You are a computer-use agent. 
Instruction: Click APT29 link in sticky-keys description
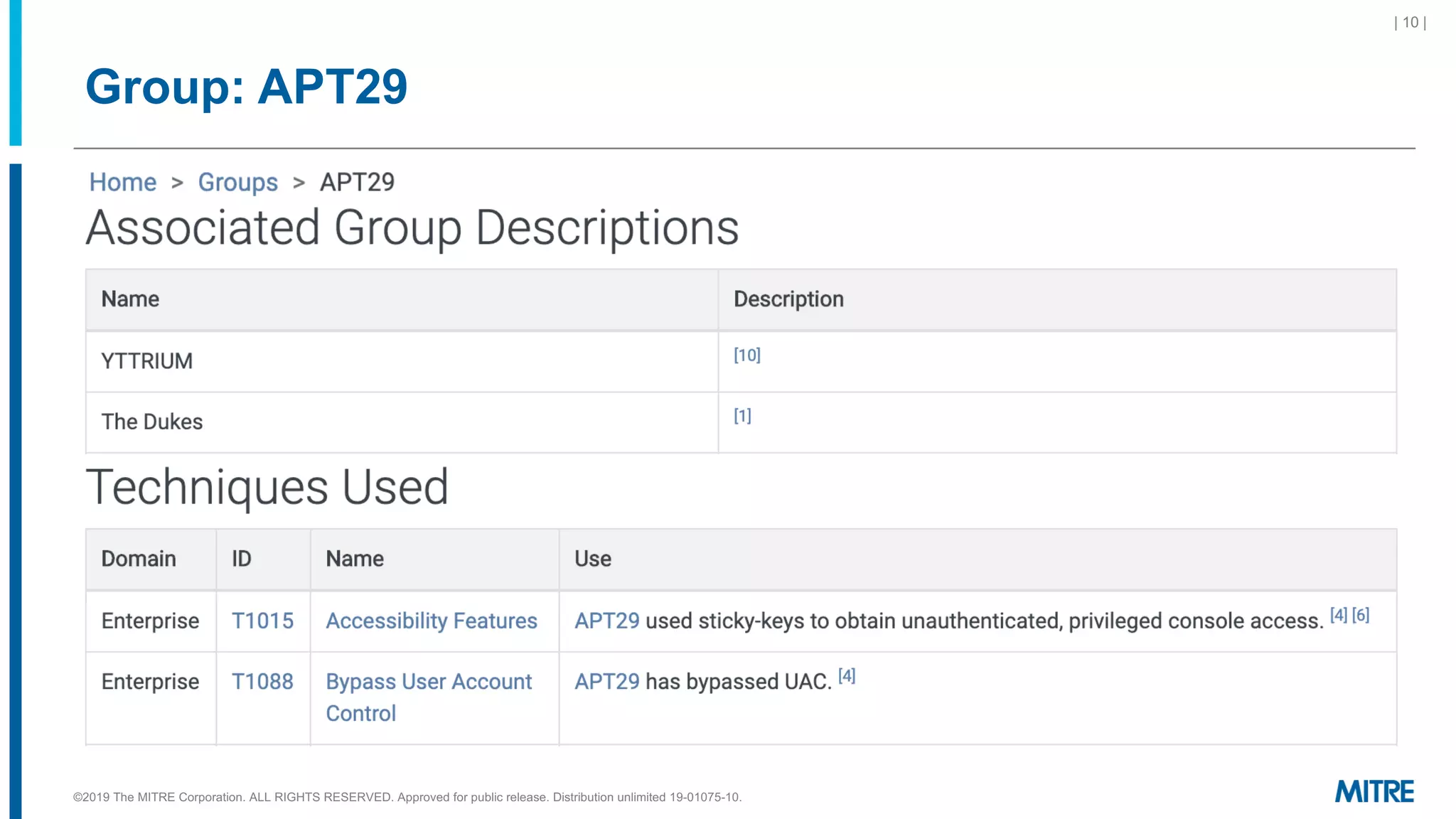coord(607,621)
